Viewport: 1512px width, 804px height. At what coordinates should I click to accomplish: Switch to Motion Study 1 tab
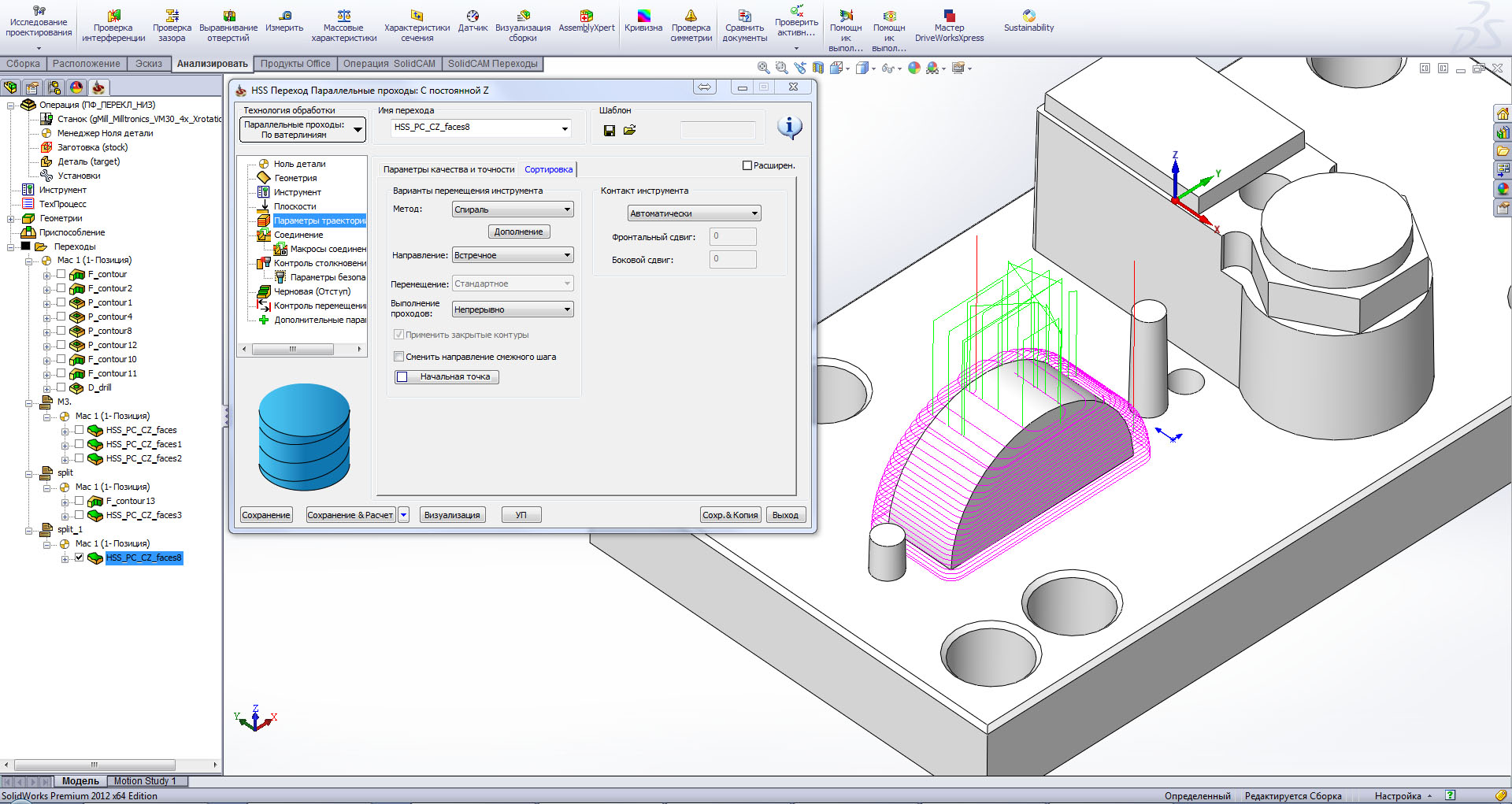pos(145,781)
